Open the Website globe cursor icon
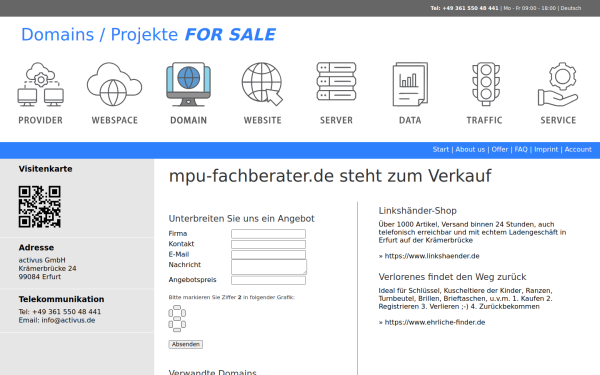Viewport: 600px width, 375px height. (262, 84)
